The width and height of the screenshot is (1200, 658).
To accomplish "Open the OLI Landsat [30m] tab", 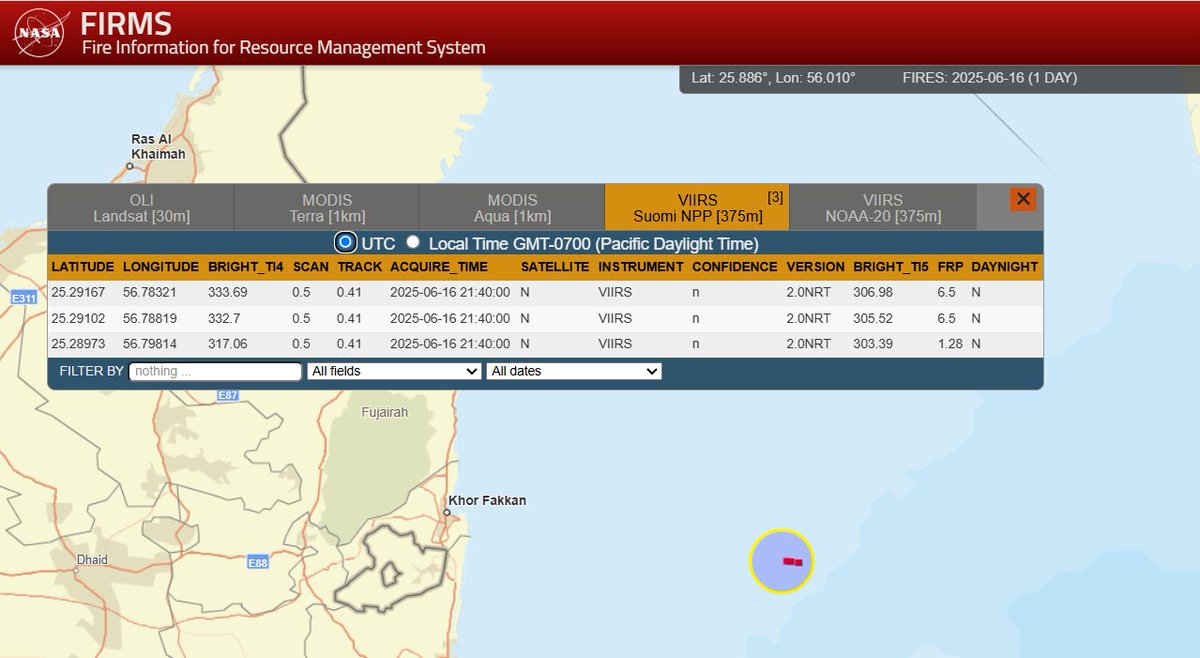I will pos(141,208).
